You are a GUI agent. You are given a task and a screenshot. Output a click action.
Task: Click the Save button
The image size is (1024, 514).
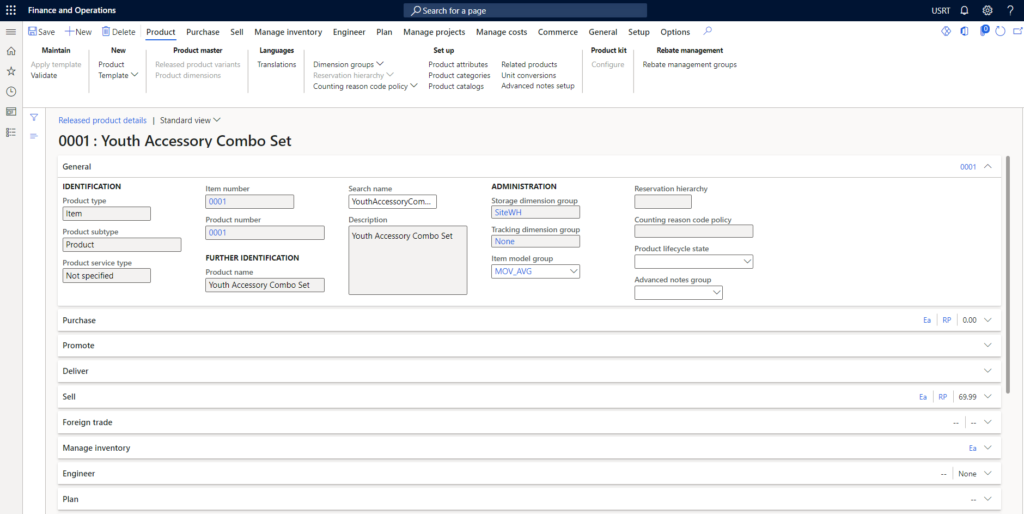[41, 31]
